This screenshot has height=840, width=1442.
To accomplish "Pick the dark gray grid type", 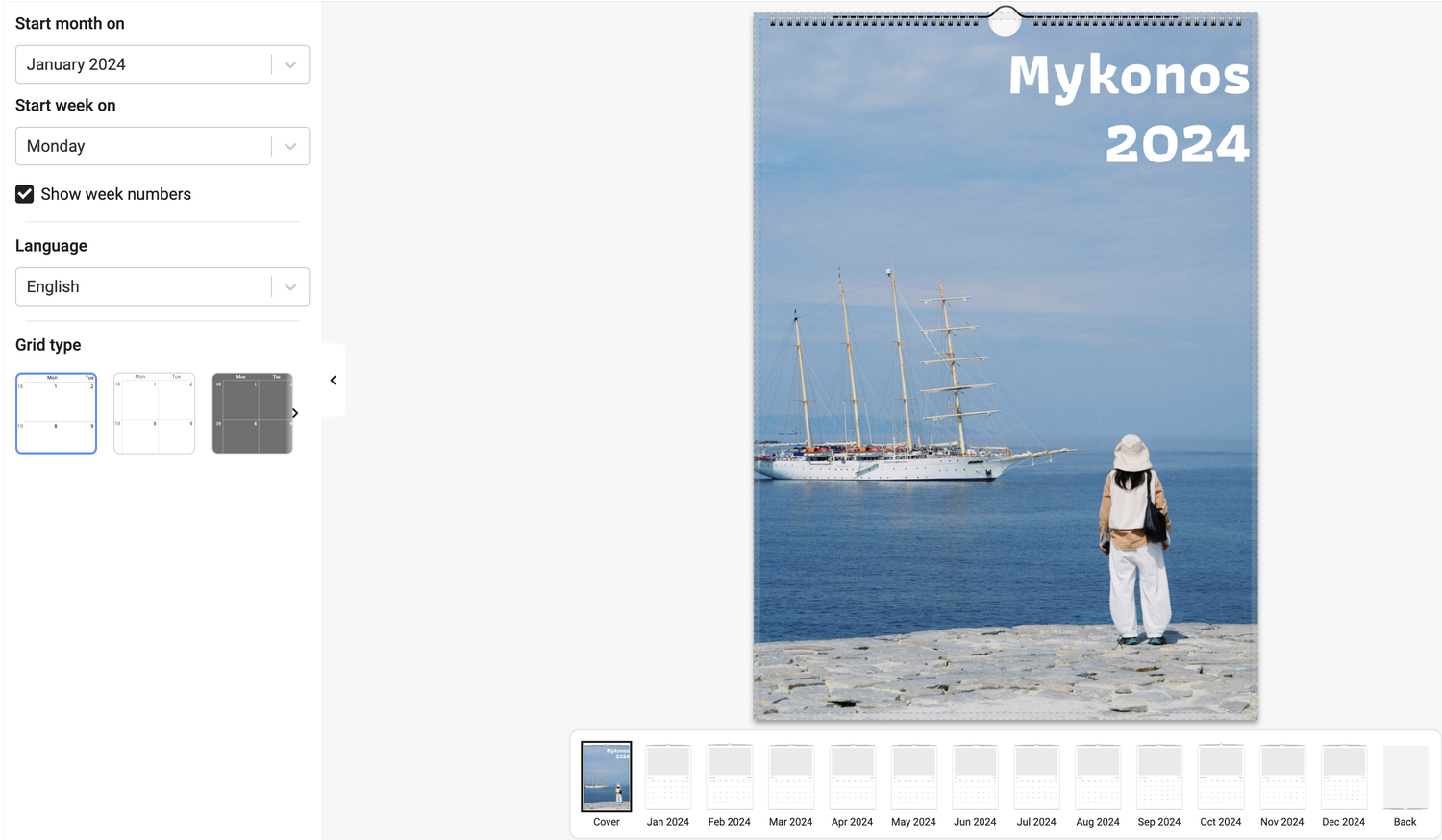I will coord(252,413).
